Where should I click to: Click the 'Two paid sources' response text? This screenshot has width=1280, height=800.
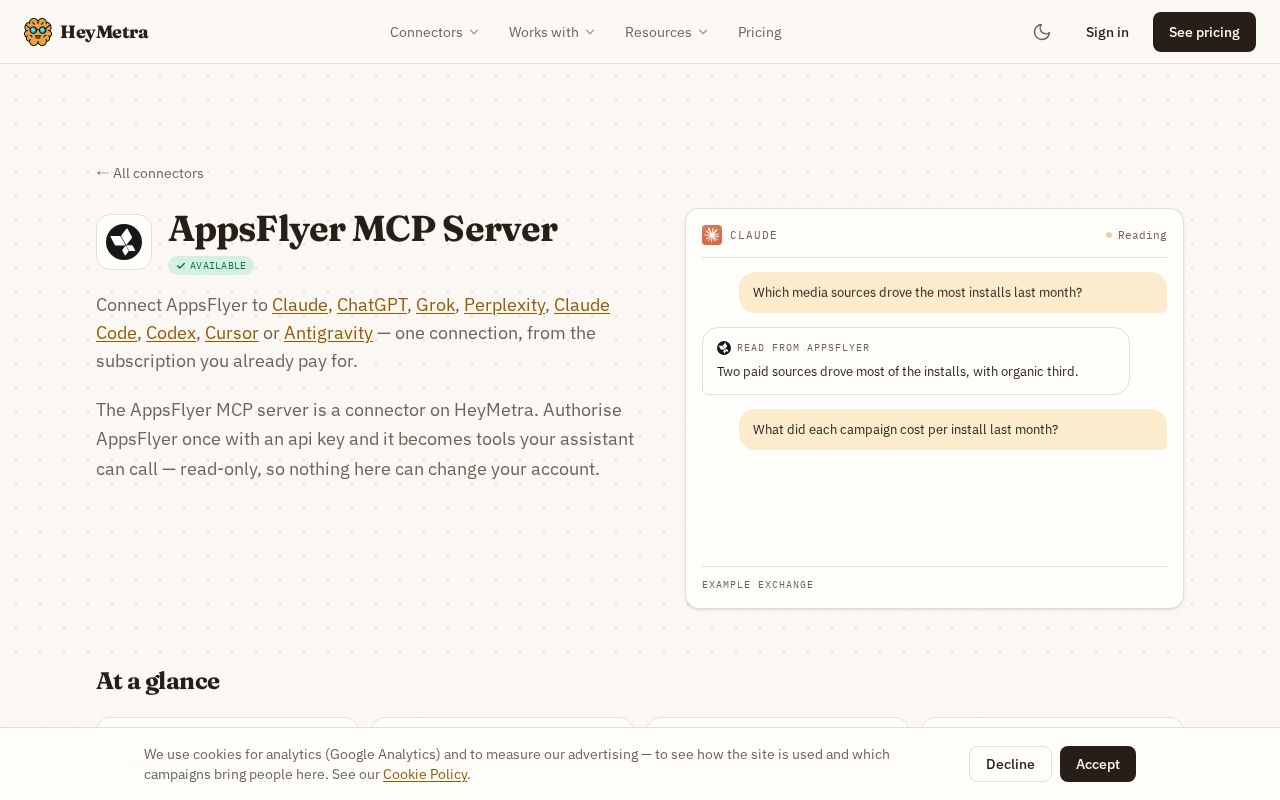point(898,372)
